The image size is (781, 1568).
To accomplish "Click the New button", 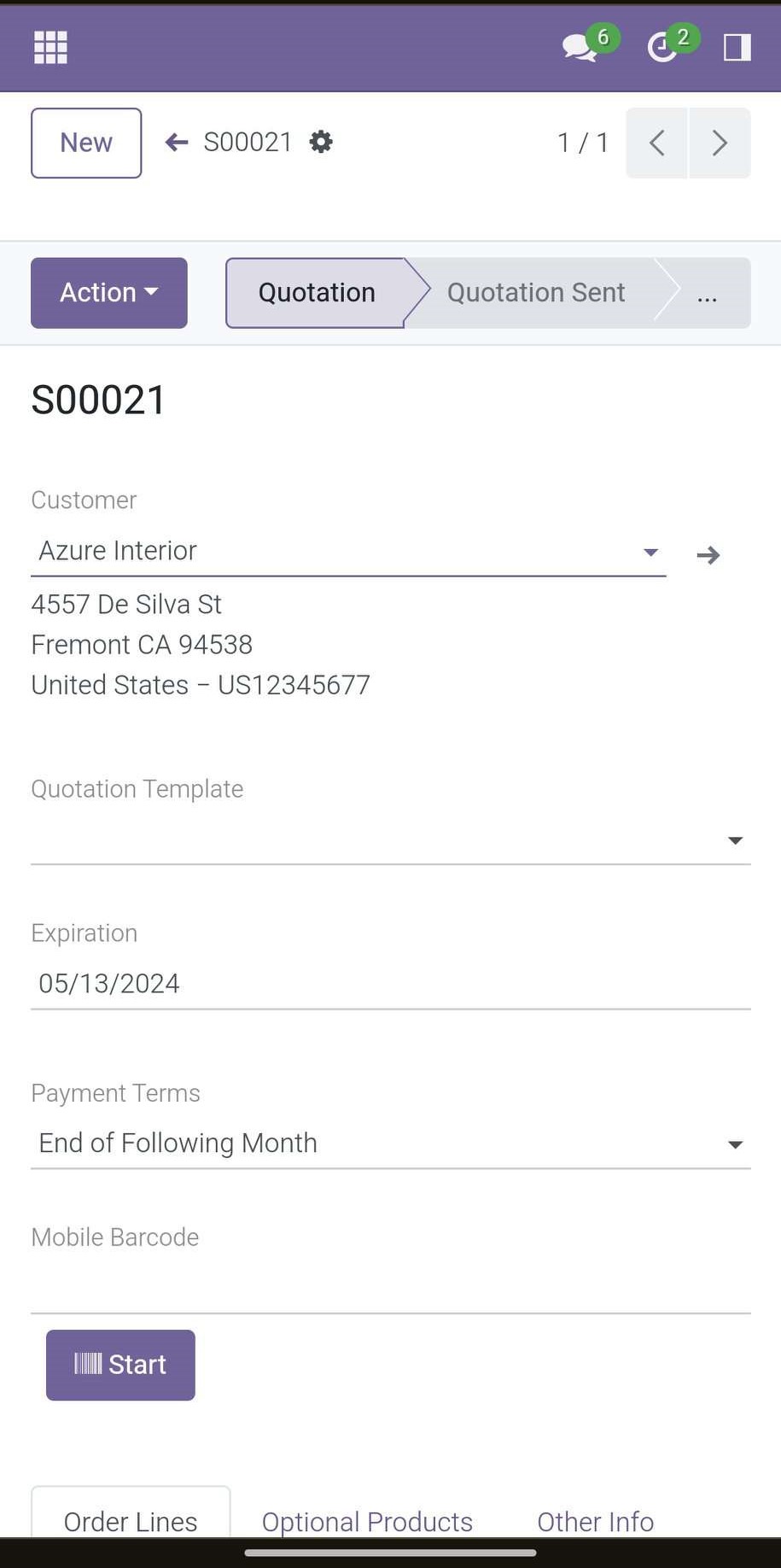I will 86,143.
